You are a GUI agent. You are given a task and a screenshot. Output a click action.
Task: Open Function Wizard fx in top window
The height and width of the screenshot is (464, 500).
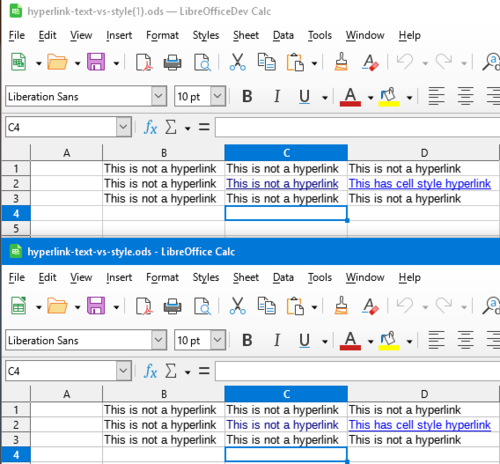pos(150,127)
